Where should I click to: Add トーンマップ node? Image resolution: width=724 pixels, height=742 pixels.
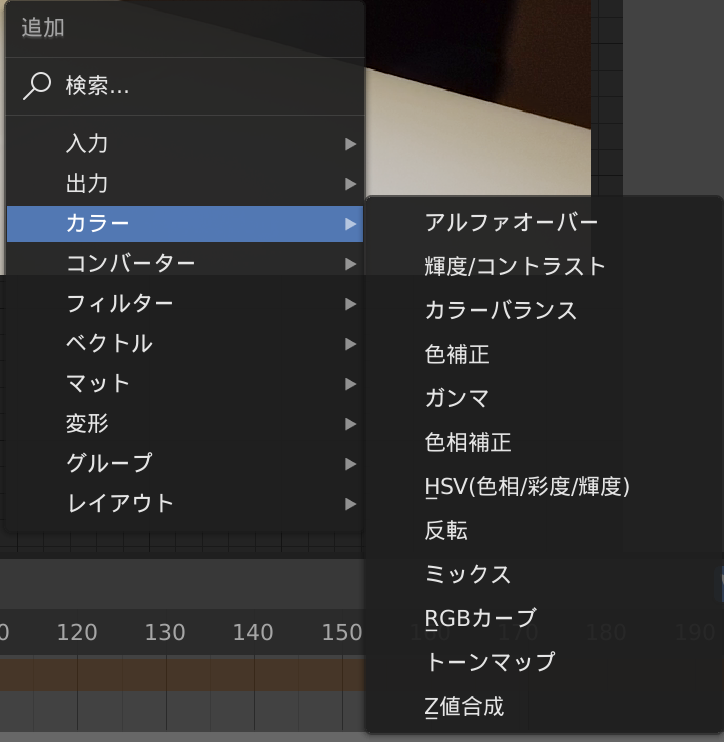(544, 662)
